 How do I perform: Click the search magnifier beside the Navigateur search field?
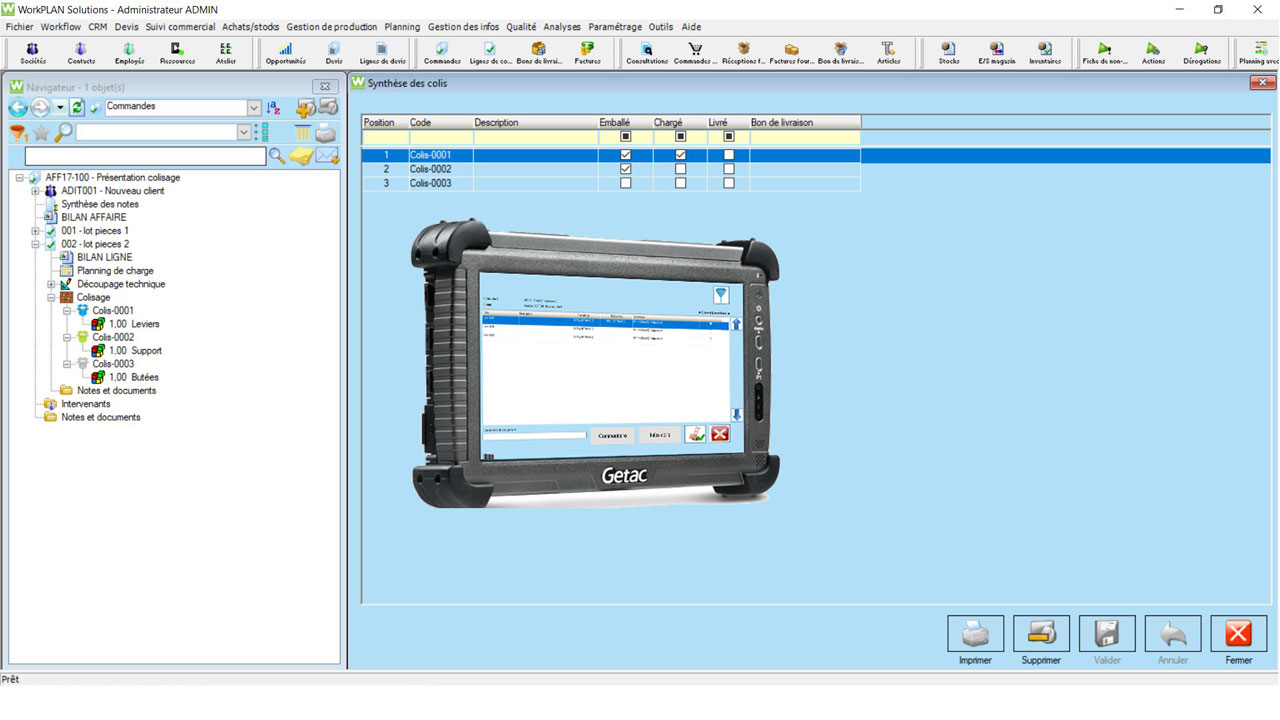(x=277, y=156)
